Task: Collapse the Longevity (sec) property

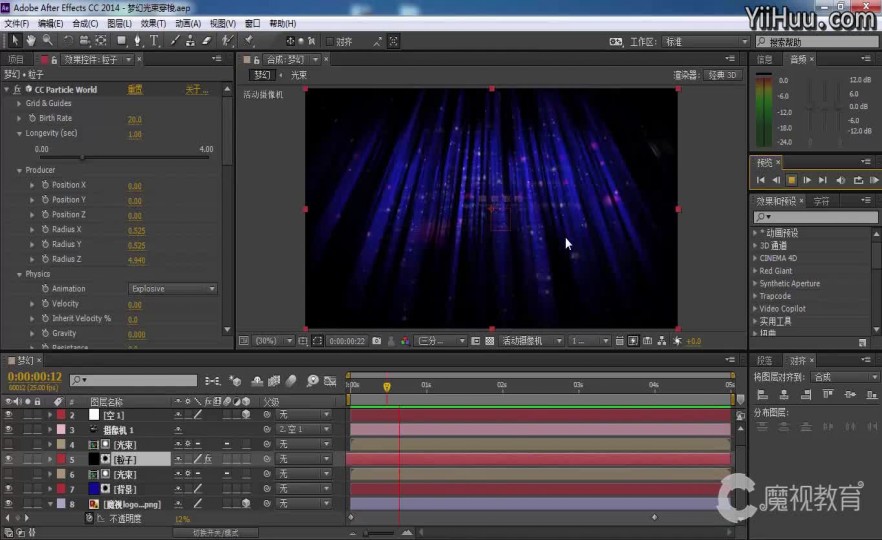Action: [19, 133]
